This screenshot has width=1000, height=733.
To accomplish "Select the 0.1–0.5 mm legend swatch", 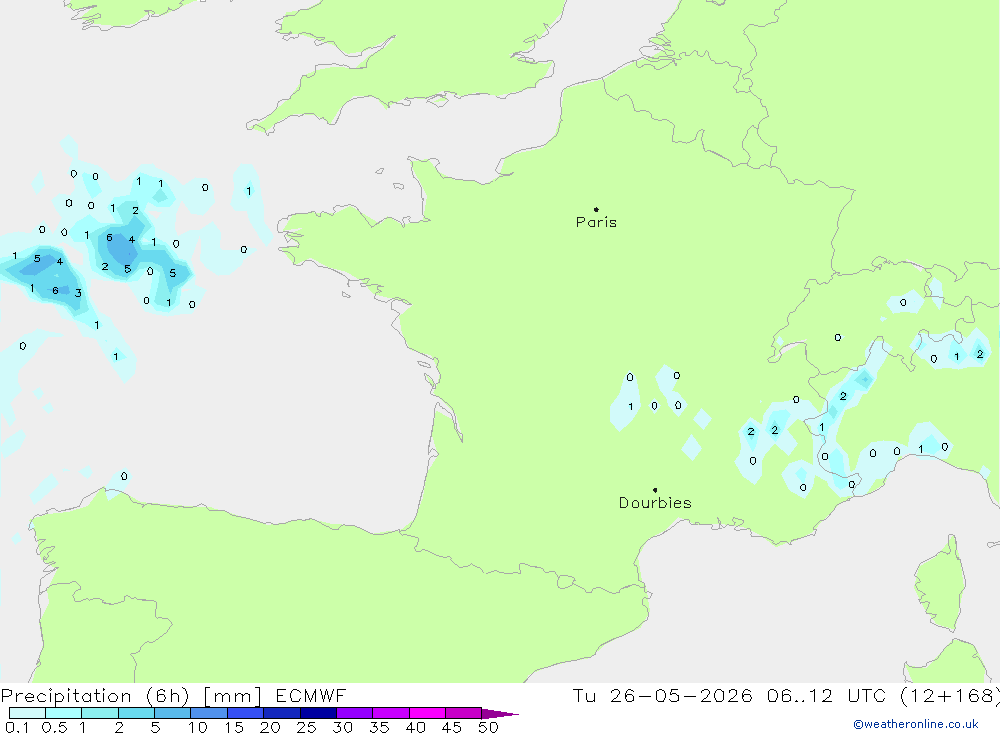I will 27,713.
